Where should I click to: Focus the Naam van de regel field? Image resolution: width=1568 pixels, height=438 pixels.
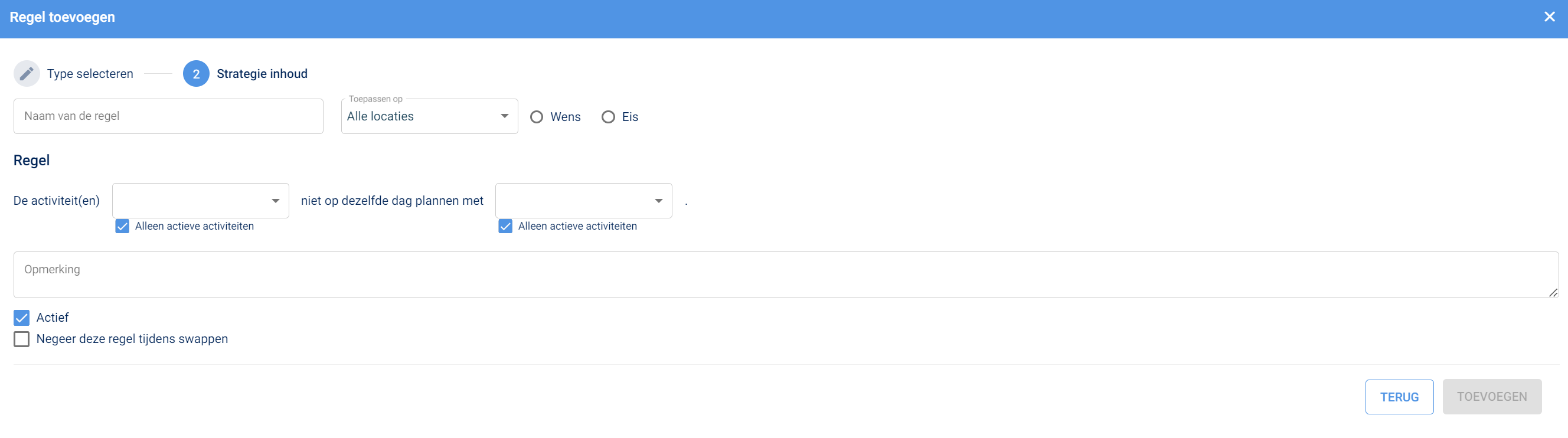[x=168, y=116]
